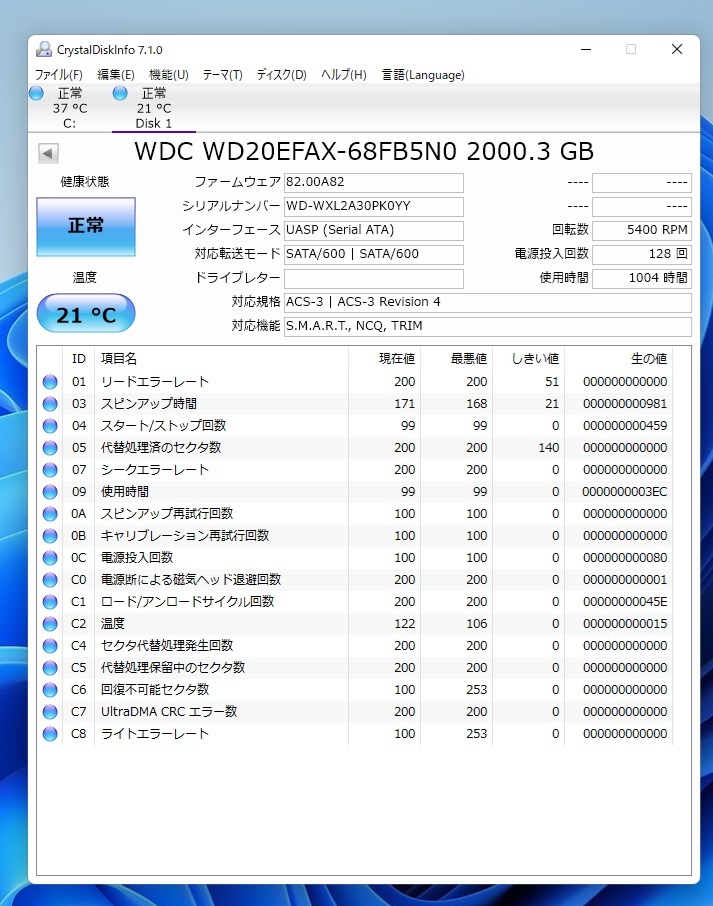Click status orb for ID C5 row
The height and width of the screenshot is (906, 713).
[x=50, y=667]
